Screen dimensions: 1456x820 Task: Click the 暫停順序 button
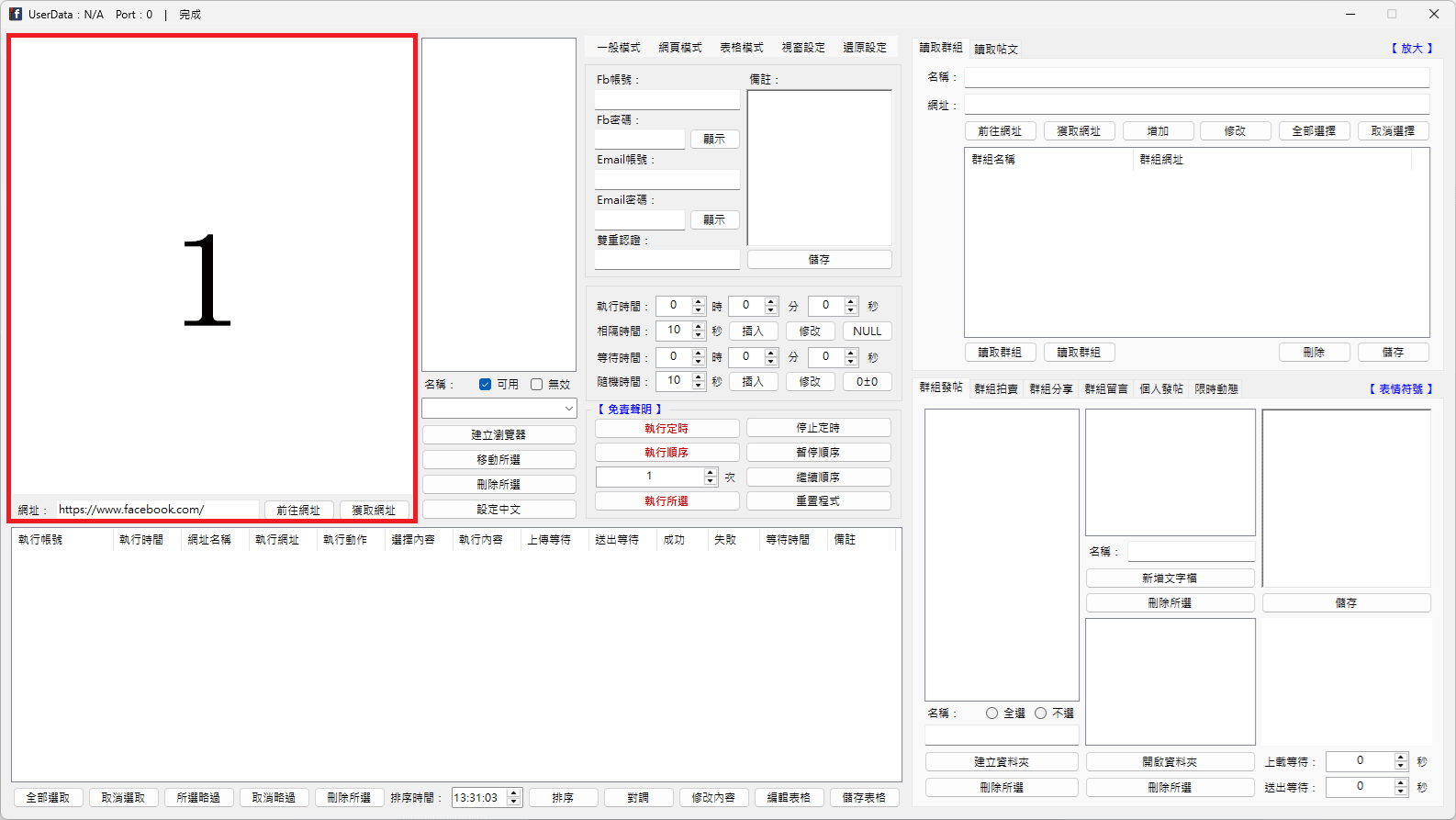coord(819,453)
